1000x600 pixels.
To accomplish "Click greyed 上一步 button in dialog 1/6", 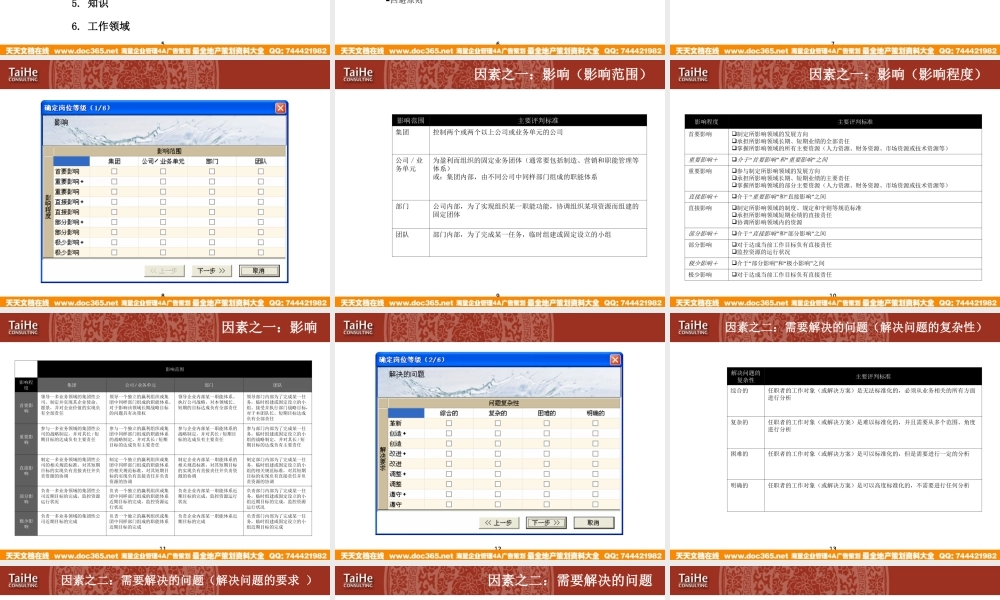I will (164, 271).
